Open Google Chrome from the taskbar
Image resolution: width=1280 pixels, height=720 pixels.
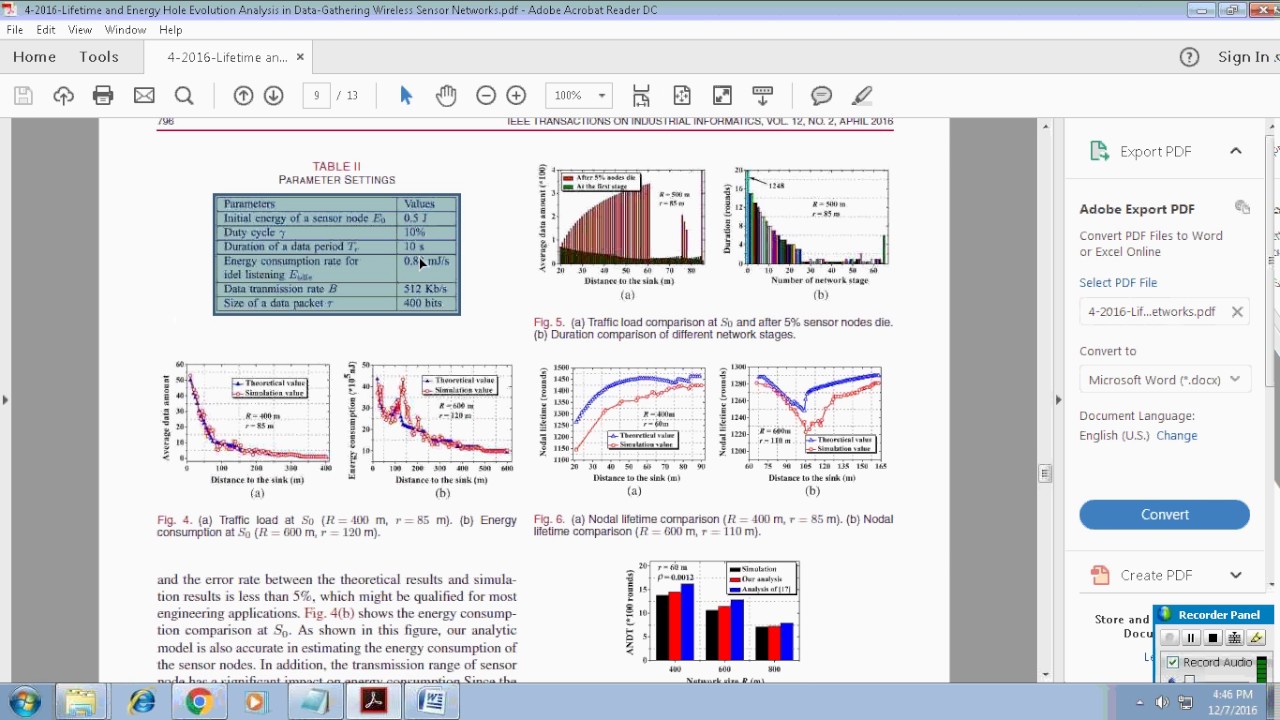[x=199, y=702]
